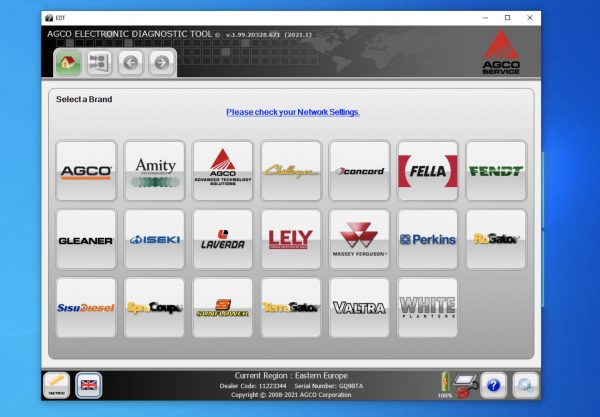Choose AGCO Advanced Technology Solutions brand

223,171
